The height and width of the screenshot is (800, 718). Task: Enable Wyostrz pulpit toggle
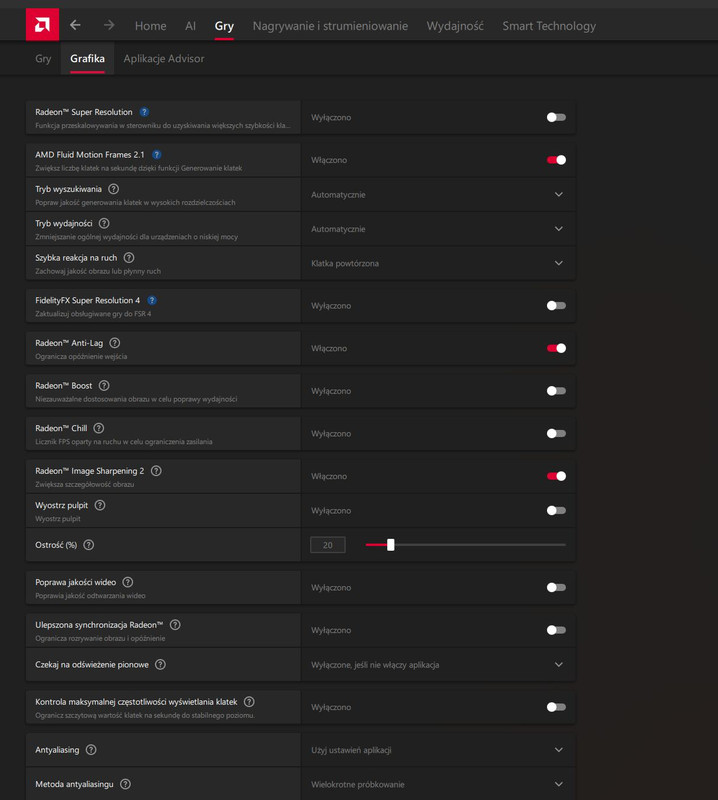[556, 510]
